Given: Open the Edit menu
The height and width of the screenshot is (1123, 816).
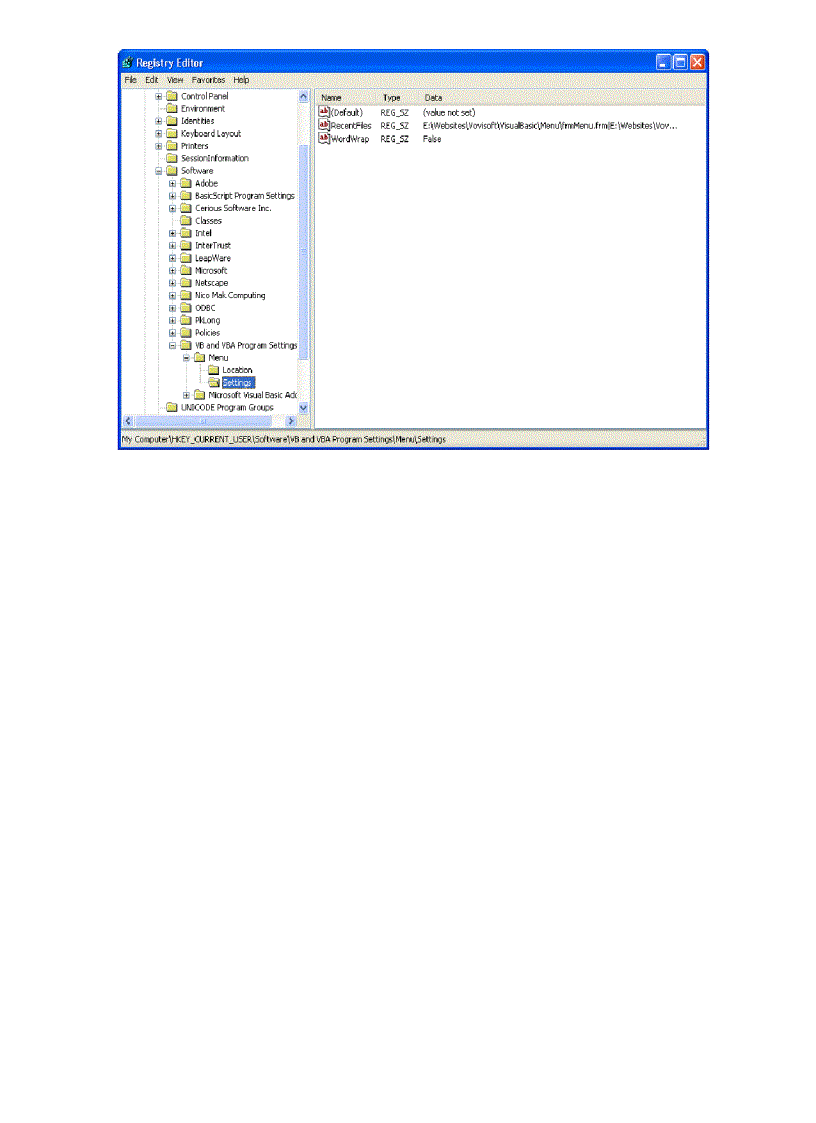Looking at the screenshot, I should point(151,80).
